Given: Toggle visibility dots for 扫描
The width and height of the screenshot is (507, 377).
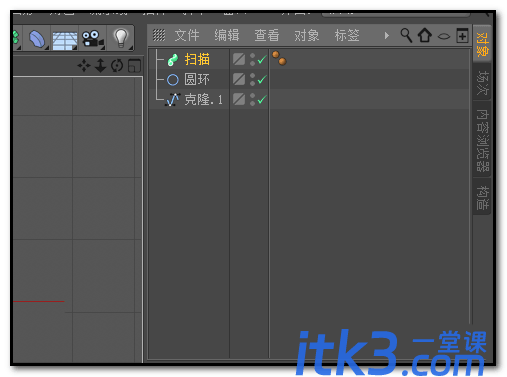Looking at the screenshot, I should pos(253,60).
